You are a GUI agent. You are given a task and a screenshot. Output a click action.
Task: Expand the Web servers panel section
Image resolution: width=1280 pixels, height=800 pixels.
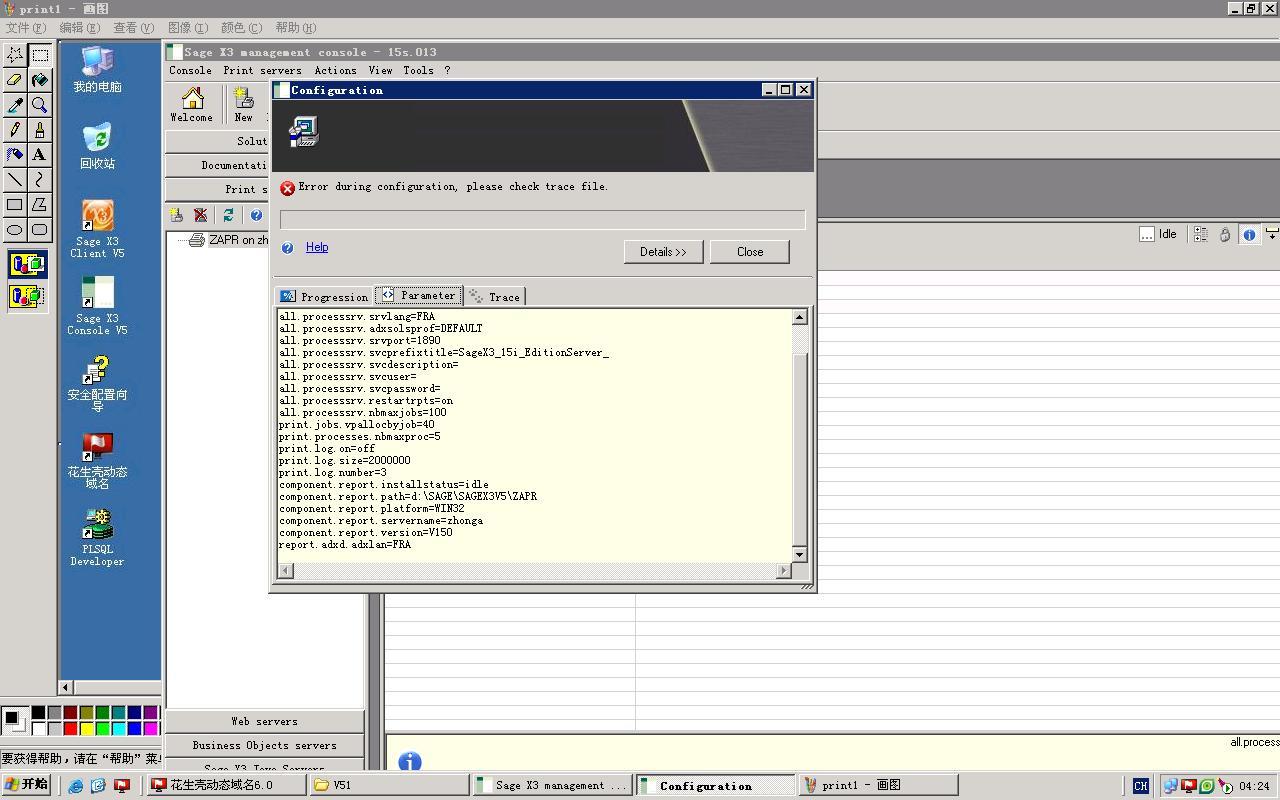pyautogui.click(x=264, y=721)
